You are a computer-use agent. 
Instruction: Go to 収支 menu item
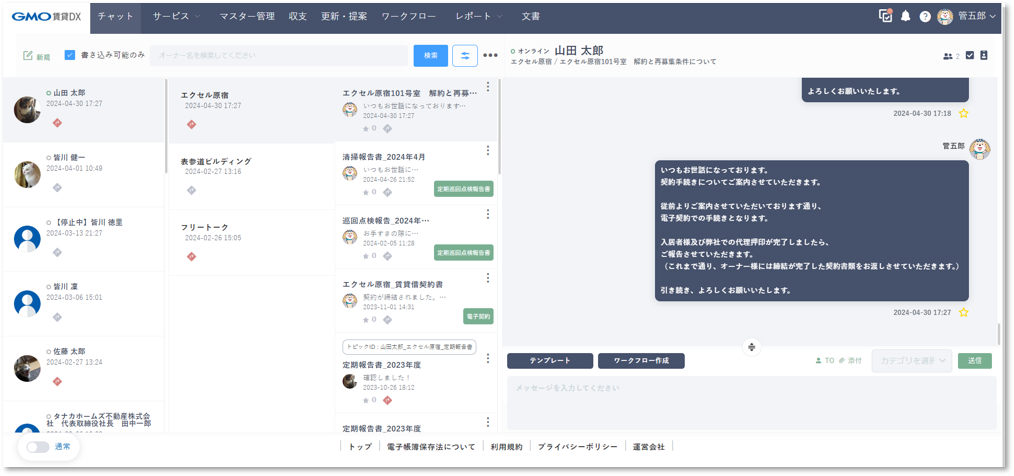coord(298,16)
